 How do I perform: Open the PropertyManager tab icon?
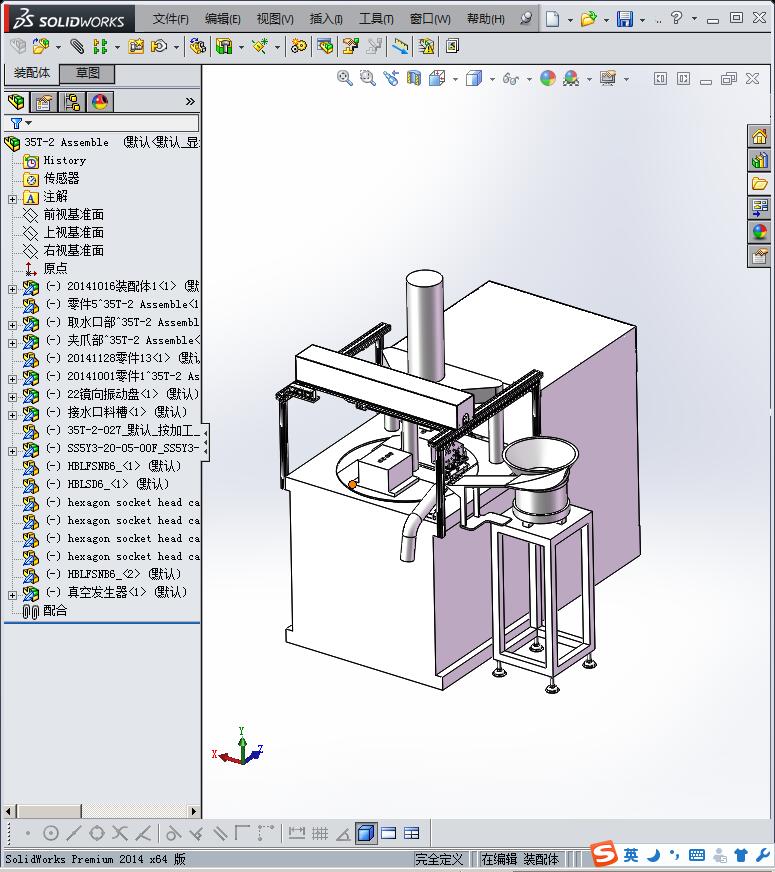(x=43, y=102)
